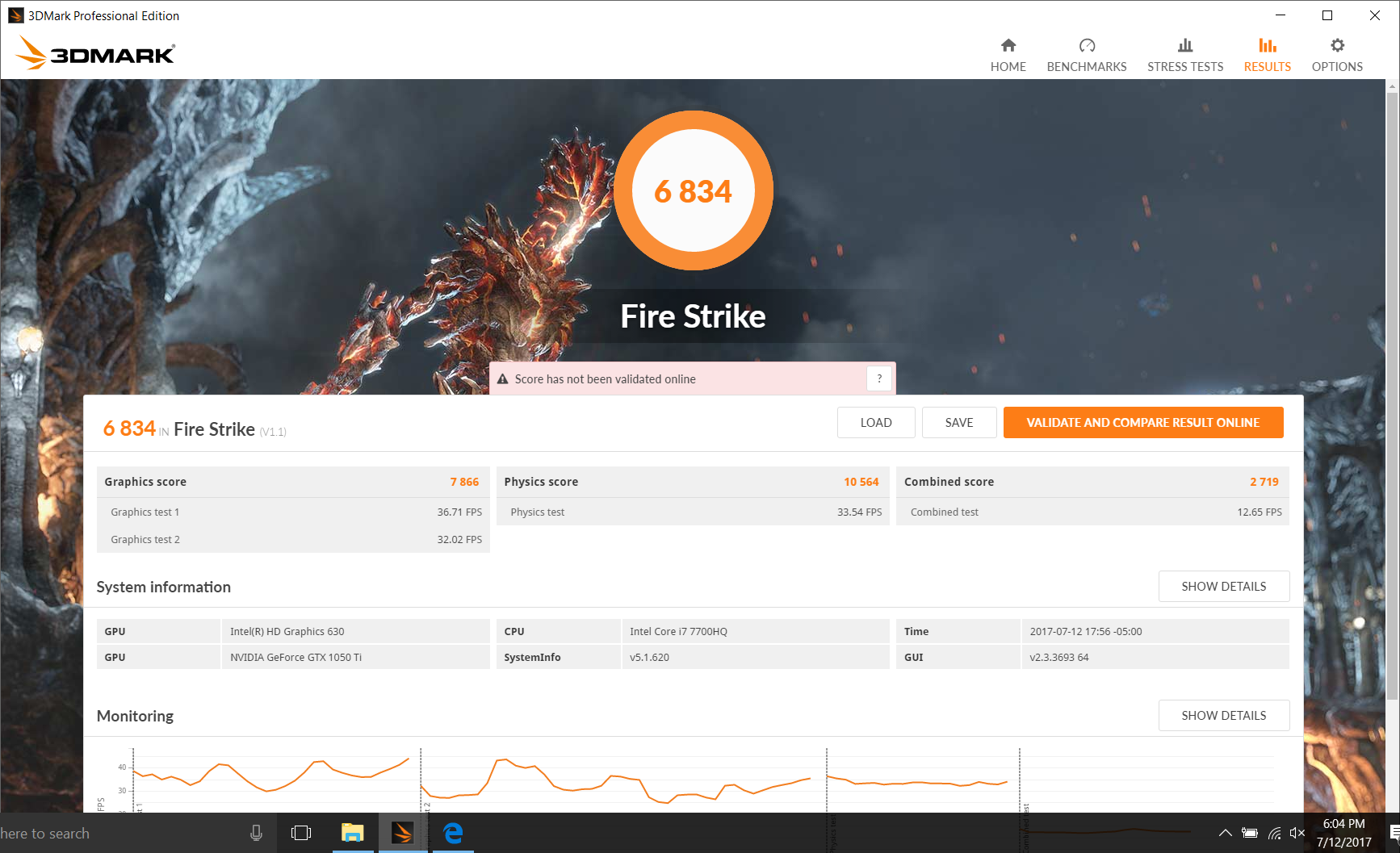Image resolution: width=1400 pixels, height=853 pixels.
Task: Click the SAVE button
Action: point(959,423)
